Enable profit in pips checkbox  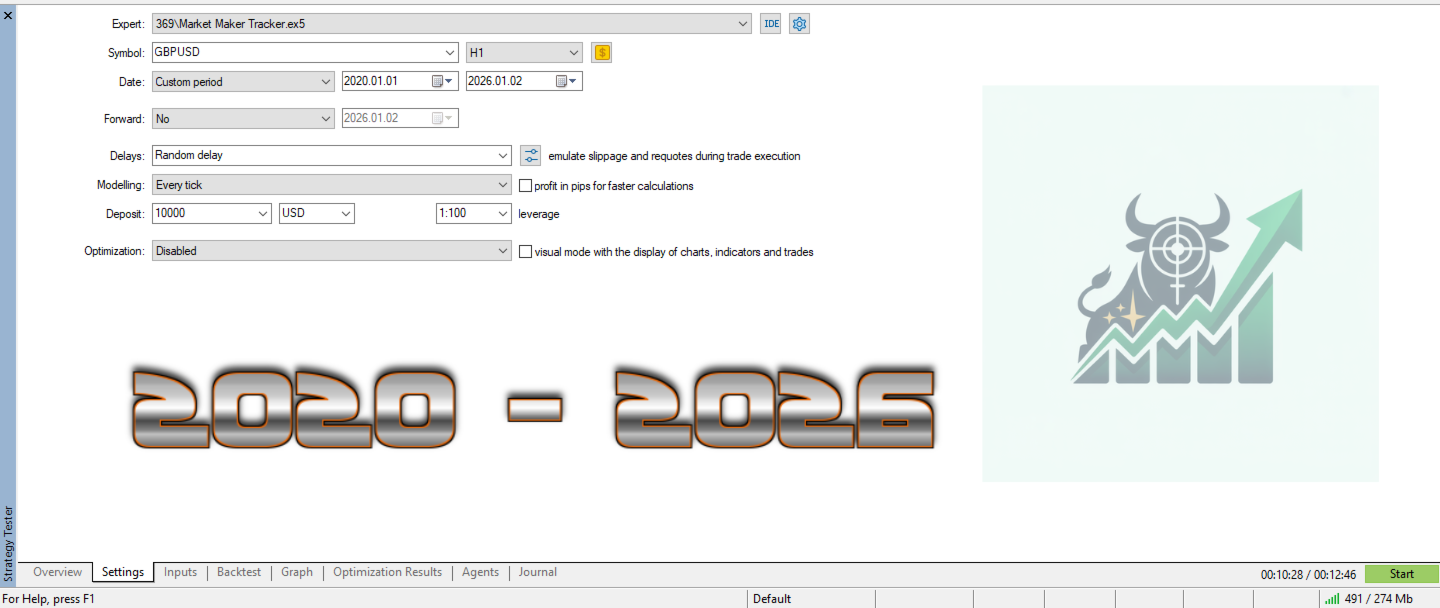tap(526, 185)
